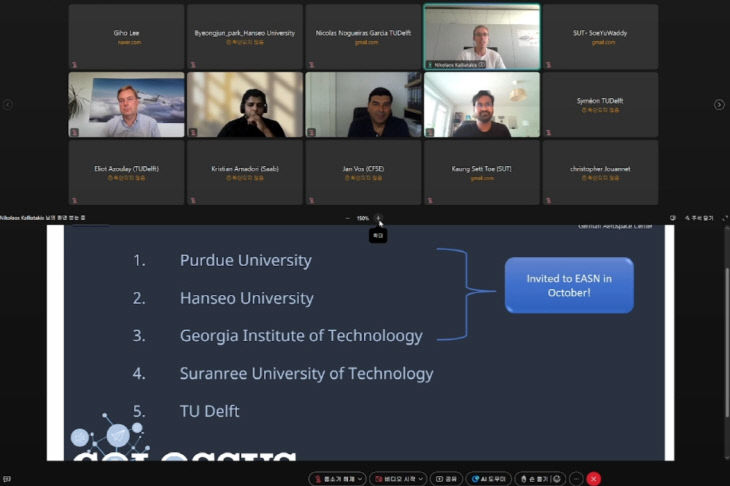730x486 pixels.
Task: Click the 150% zoom level value
Action: [x=363, y=218]
